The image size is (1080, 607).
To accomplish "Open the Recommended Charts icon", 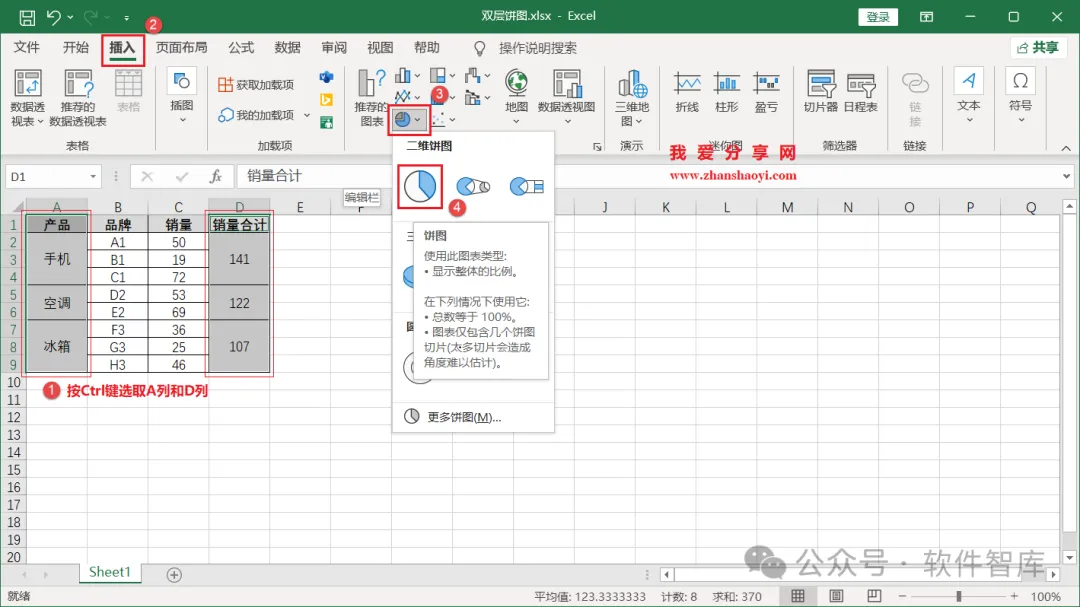I will click(371, 98).
